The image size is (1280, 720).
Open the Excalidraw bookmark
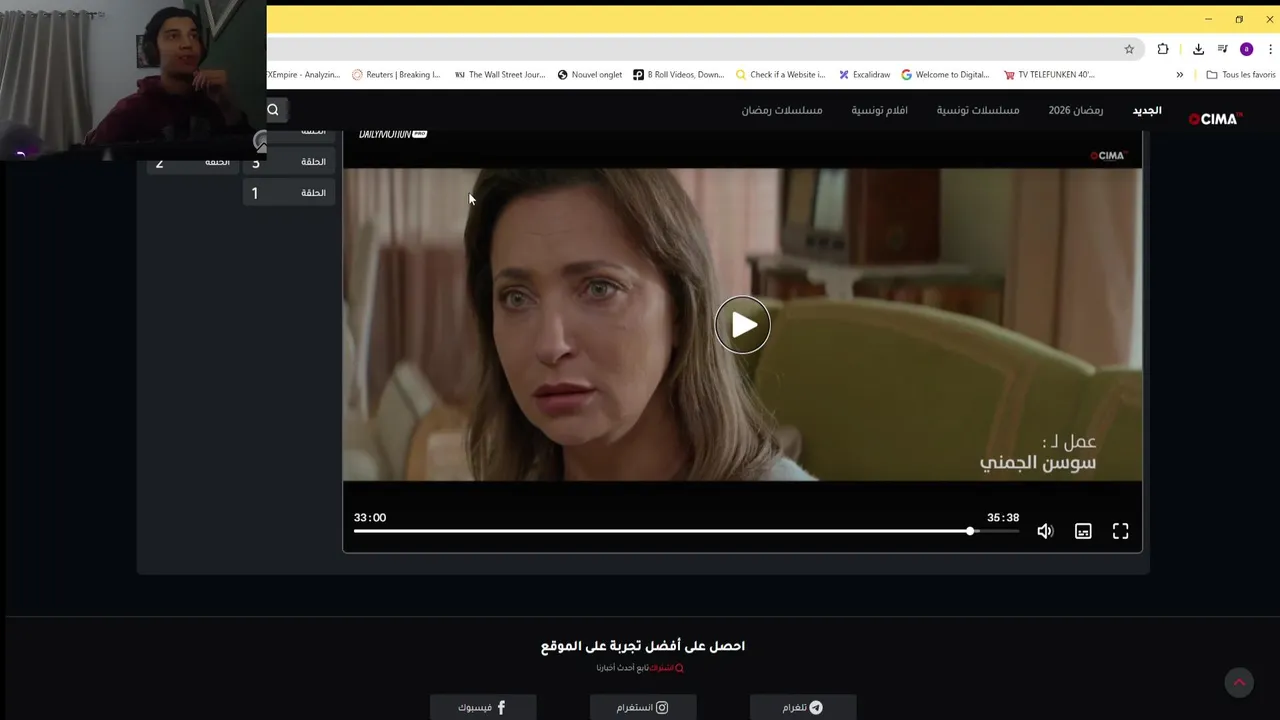click(x=864, y=75)
